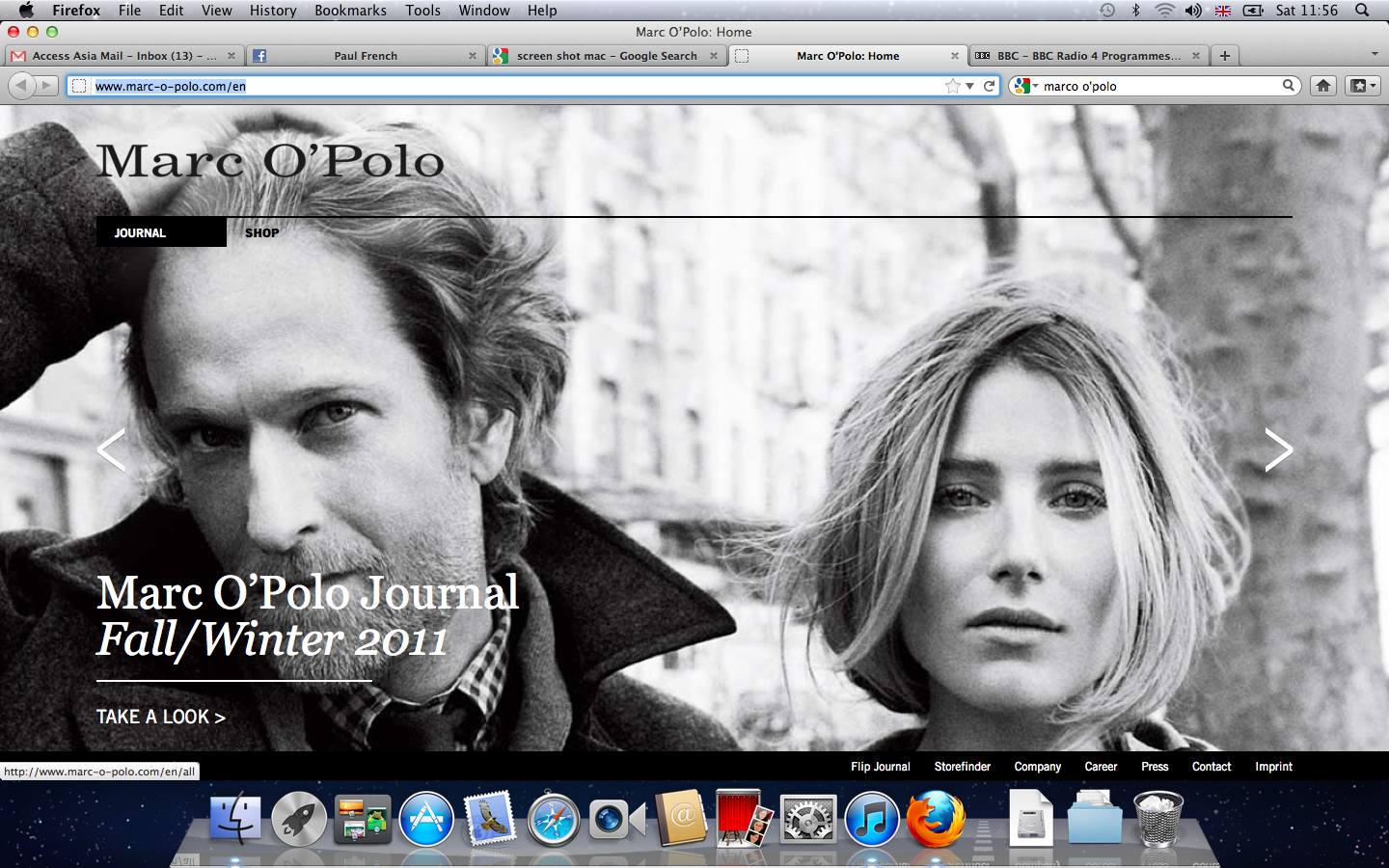Switch to the Paul French Facebook tab

(x=366, y=56)
